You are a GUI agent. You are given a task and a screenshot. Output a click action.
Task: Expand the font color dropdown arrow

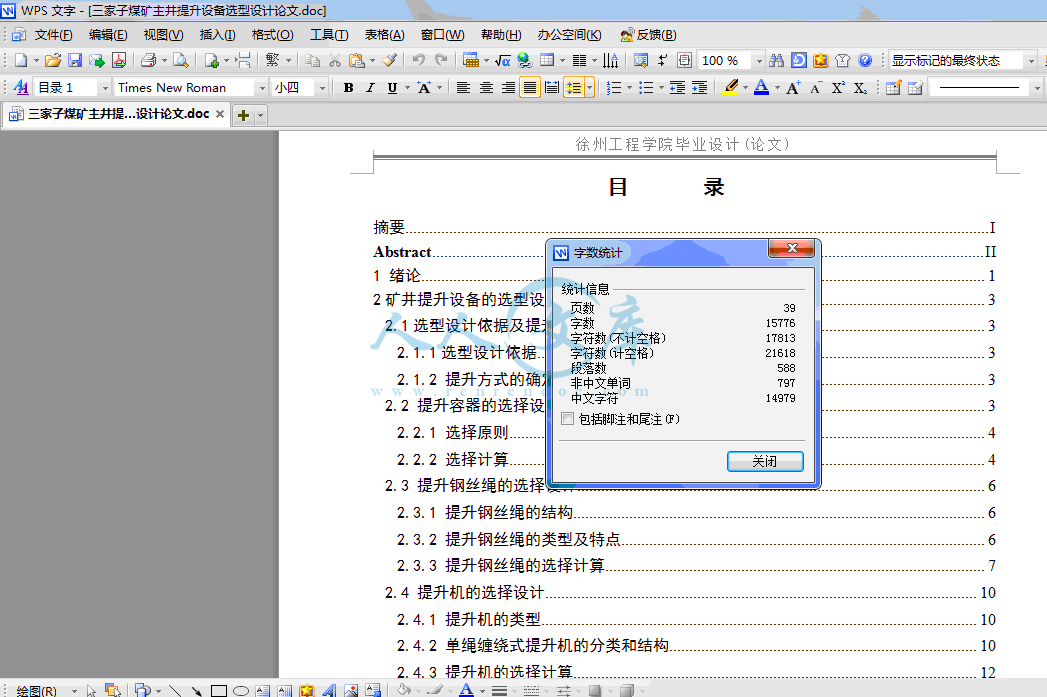777,87
